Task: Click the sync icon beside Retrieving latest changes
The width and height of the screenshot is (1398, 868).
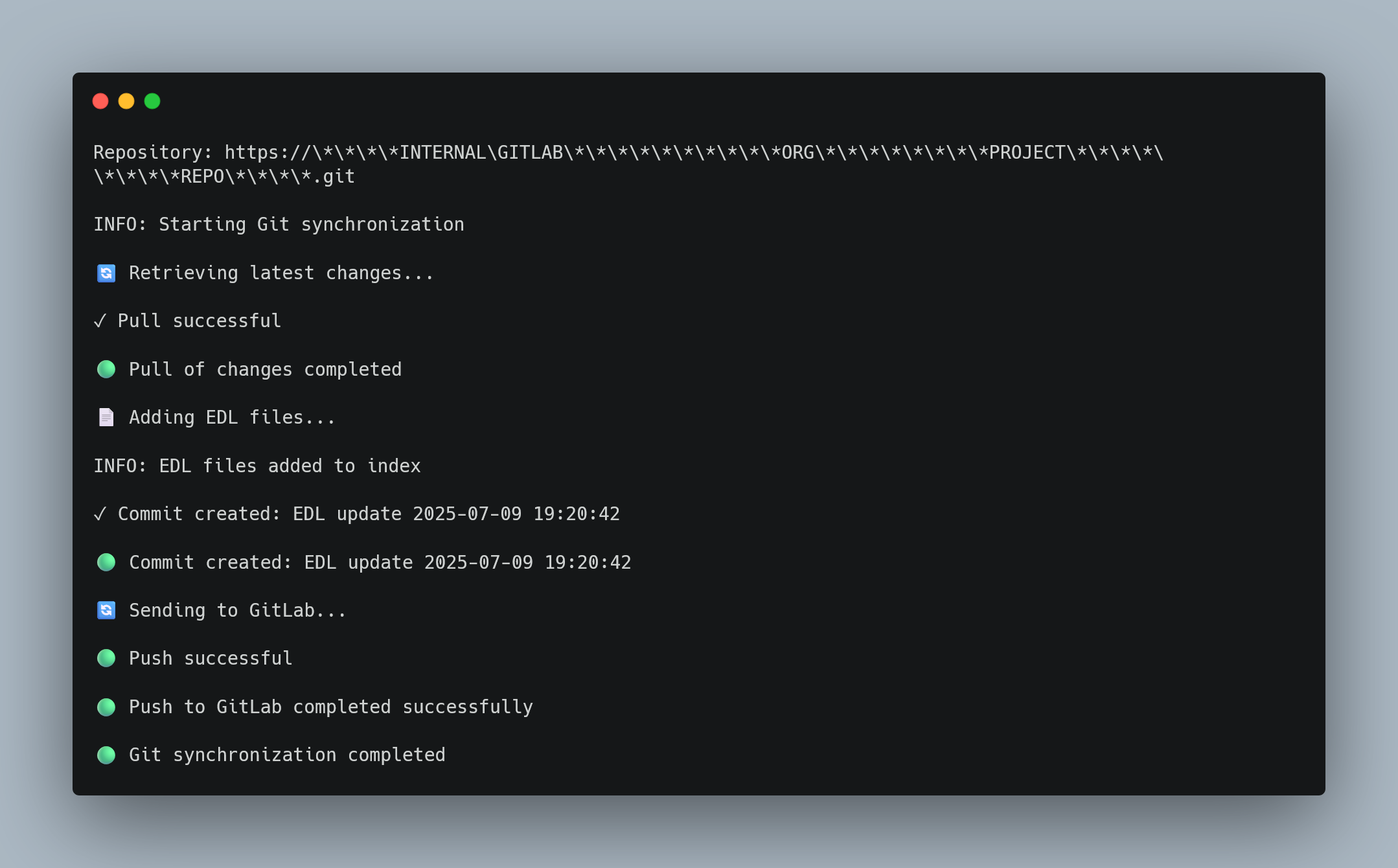Action: [106, 273]
